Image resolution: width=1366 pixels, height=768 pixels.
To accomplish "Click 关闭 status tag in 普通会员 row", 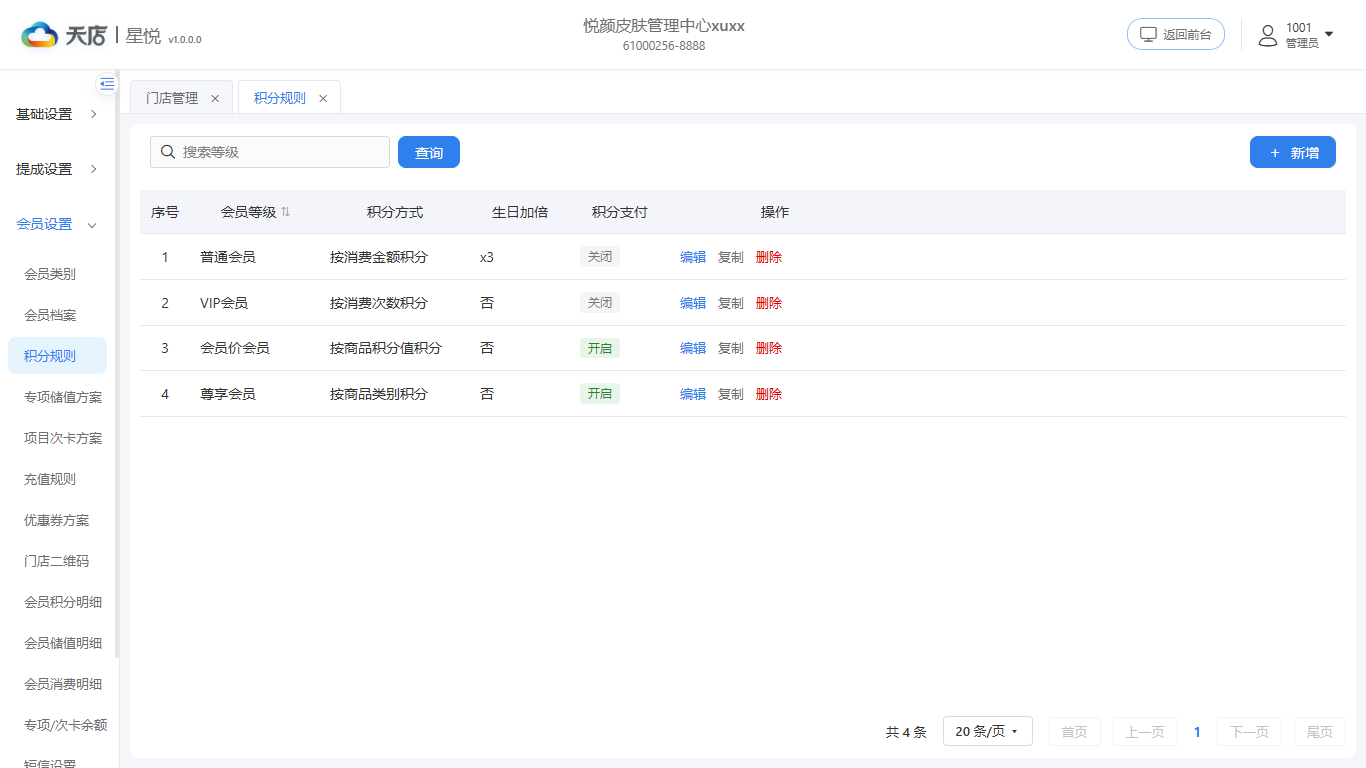I will tap(600, 257).
